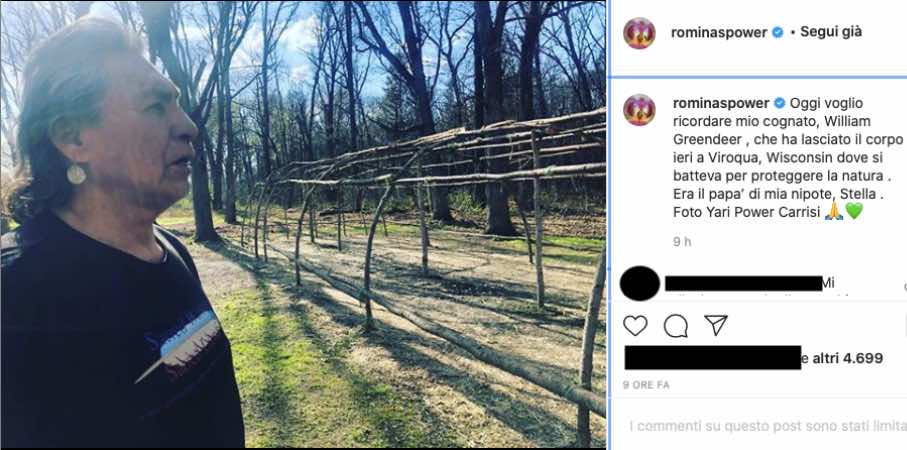Open the post photo of man profile

tap(303, 224)
